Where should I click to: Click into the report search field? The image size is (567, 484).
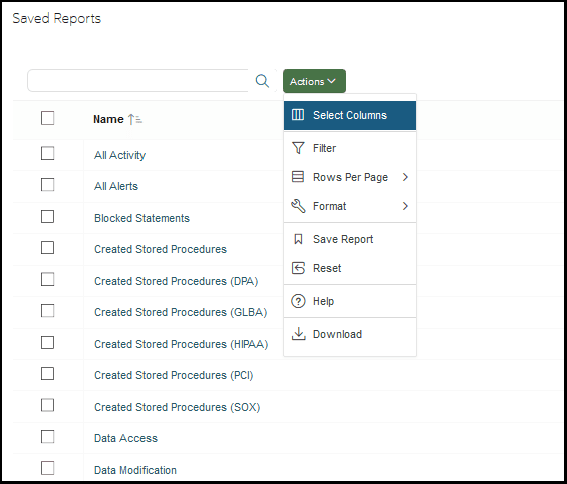click(x=139, y=81)
